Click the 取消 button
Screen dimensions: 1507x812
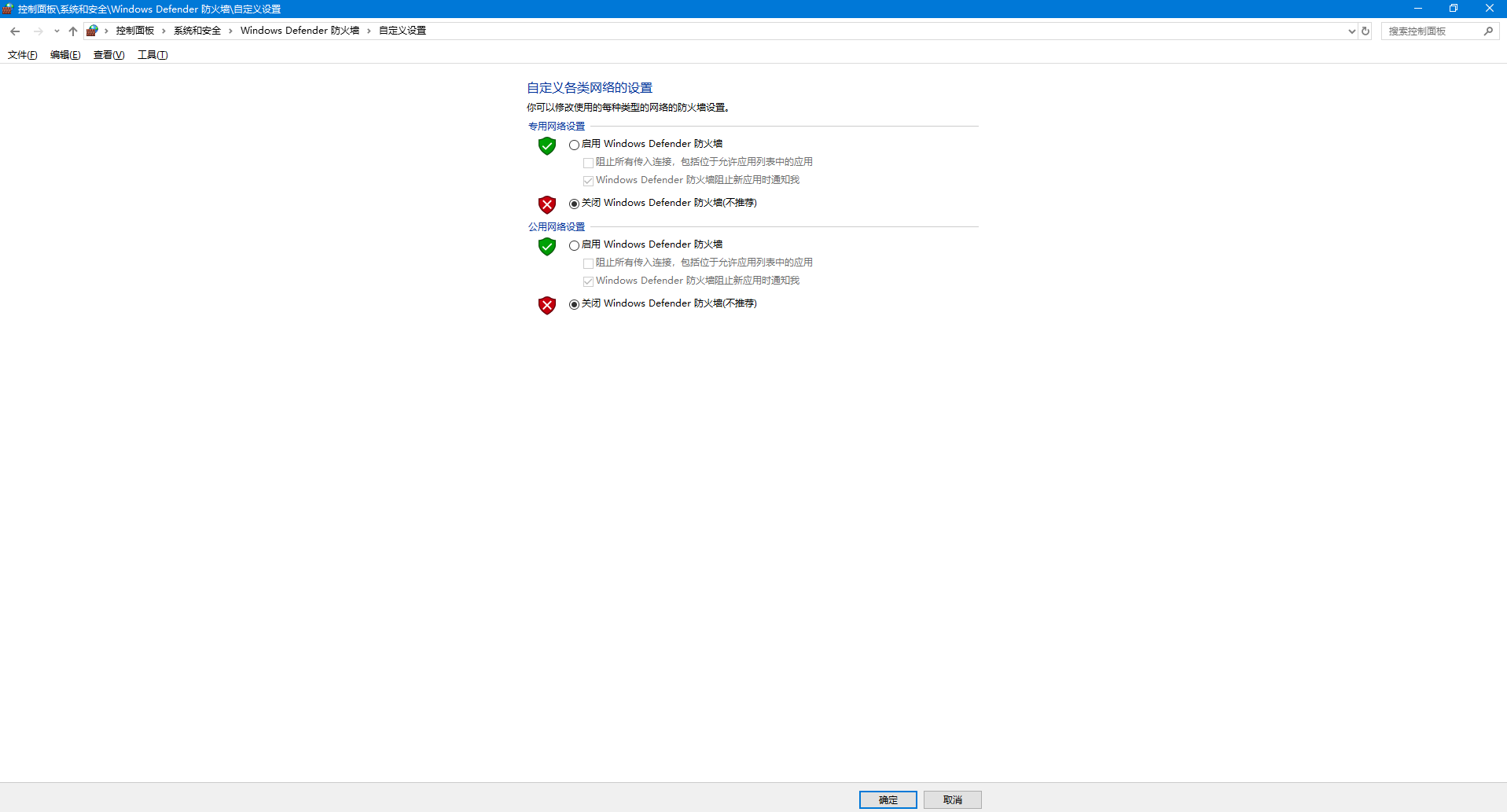point(952,799)
